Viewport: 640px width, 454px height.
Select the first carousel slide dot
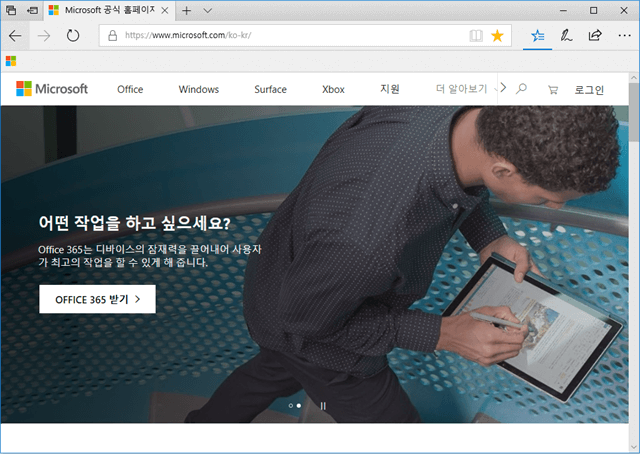tap(291, 406)
